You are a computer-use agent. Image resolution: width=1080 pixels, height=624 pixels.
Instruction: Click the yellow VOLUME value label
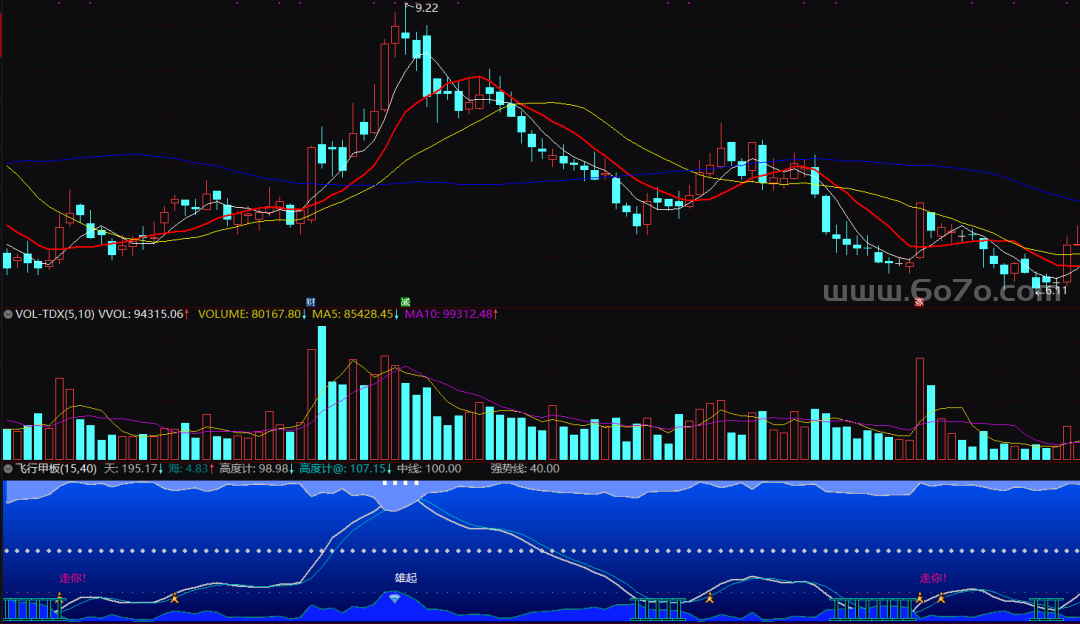(252, 314)
